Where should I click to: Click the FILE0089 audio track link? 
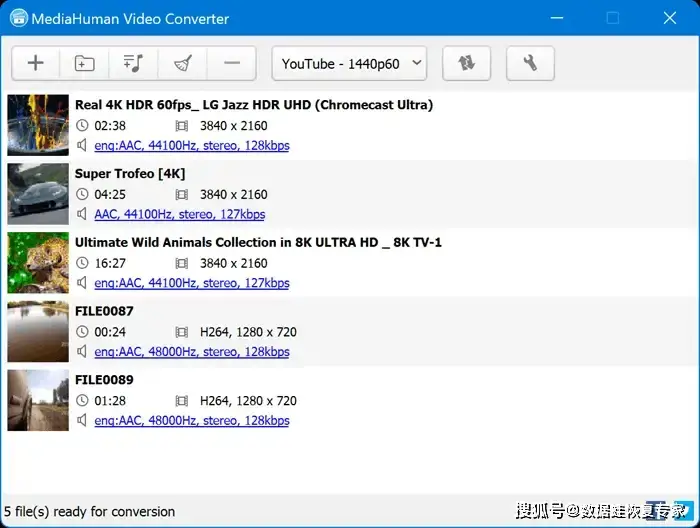(191, 421)
